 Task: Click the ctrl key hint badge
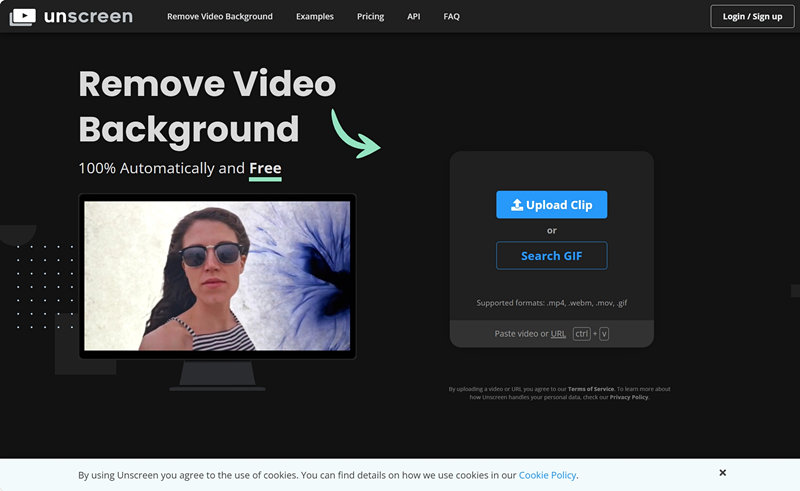click(582, 334)
